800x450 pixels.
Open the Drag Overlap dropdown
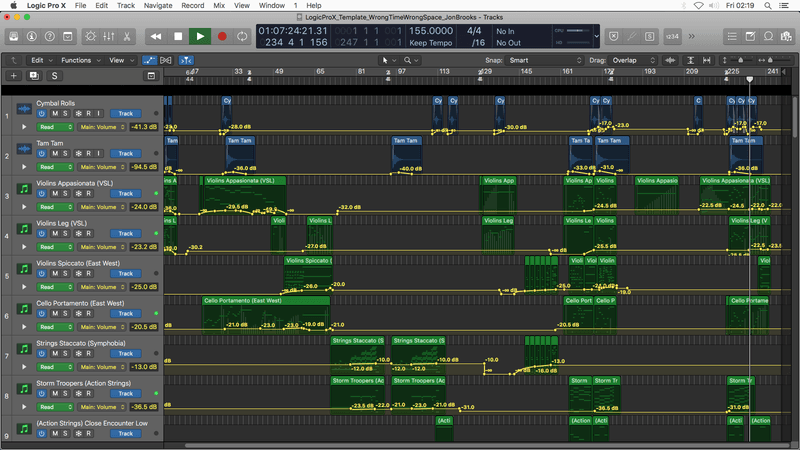(x=632, y=60)
